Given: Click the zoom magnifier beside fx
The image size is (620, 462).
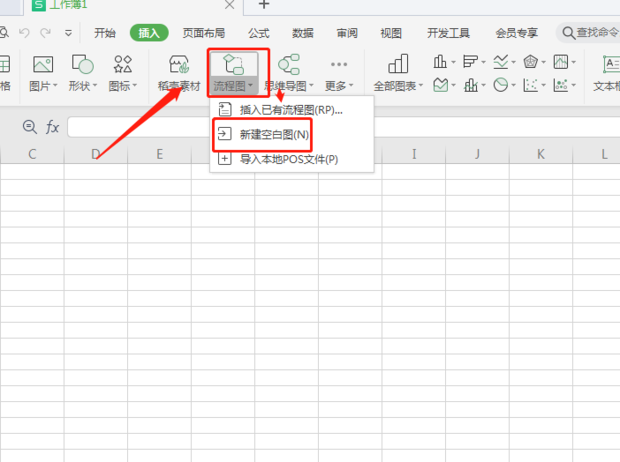Looking at the screenshot, I should click(x=30, y=127).
